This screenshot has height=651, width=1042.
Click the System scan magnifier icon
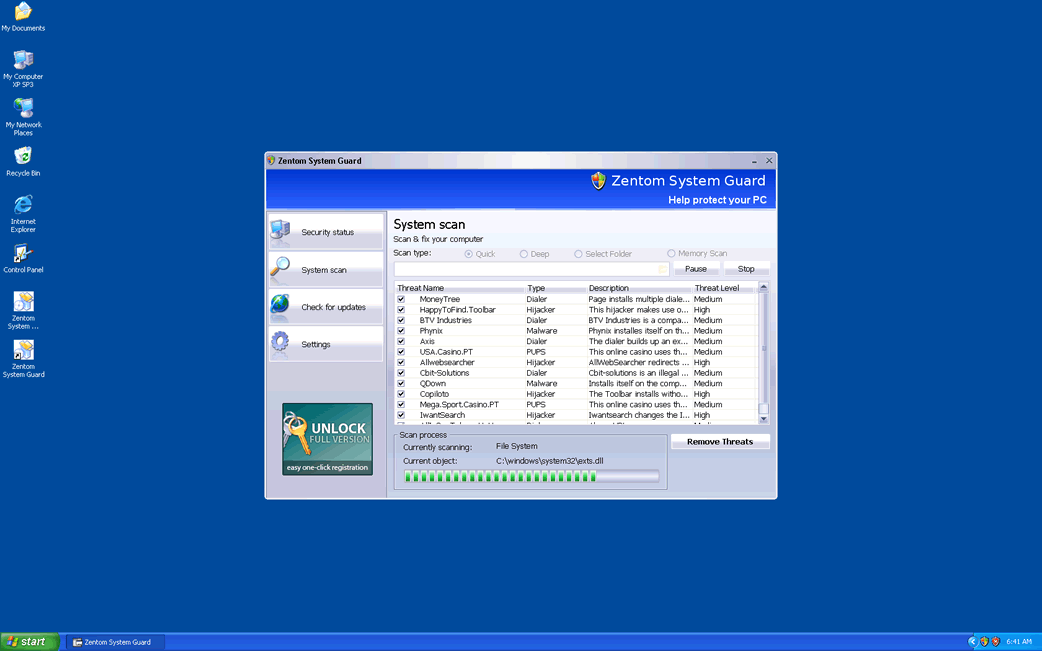[281, 268]
